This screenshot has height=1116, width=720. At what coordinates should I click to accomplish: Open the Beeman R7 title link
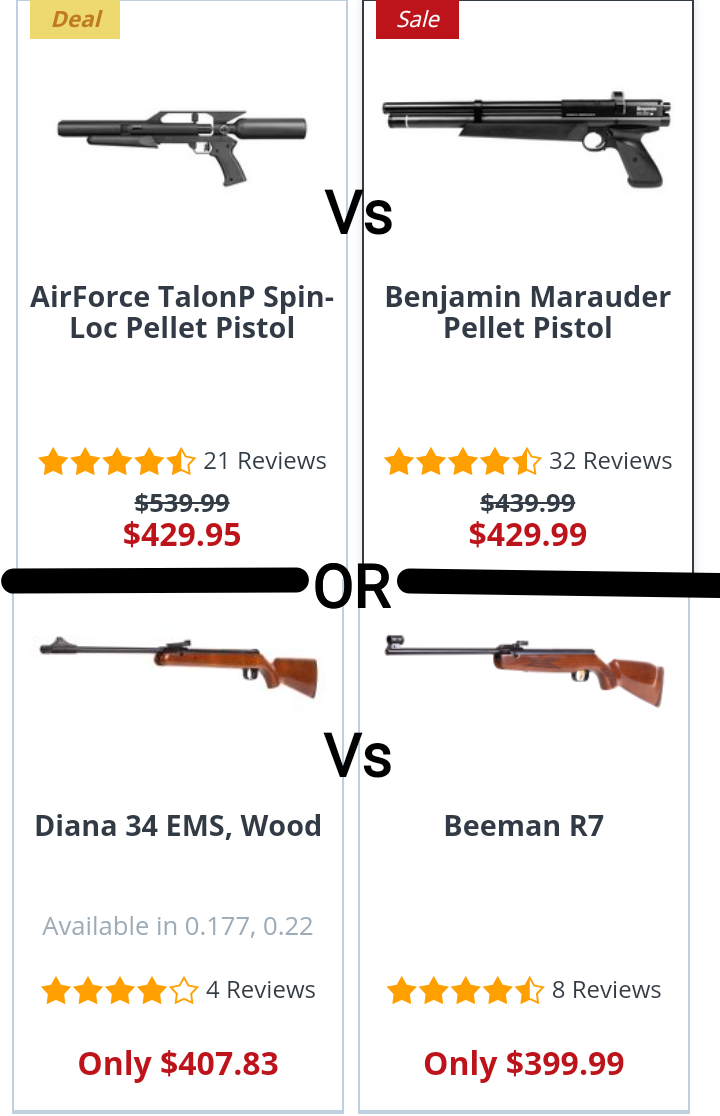[x=524, y=826]
